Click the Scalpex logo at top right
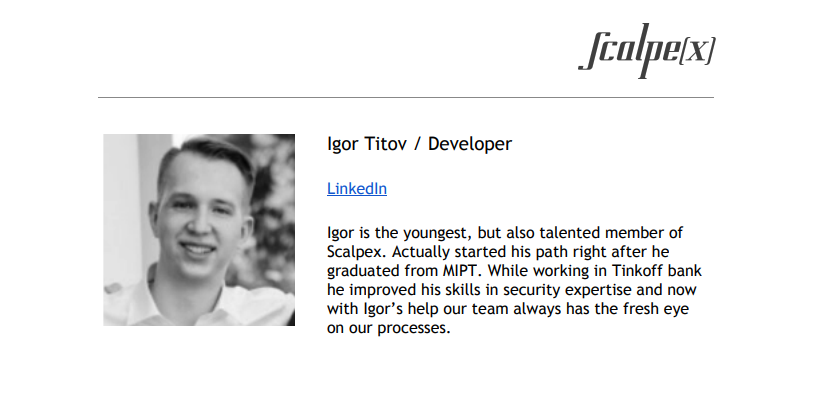814x402 pixels. [x=647, y=50]
